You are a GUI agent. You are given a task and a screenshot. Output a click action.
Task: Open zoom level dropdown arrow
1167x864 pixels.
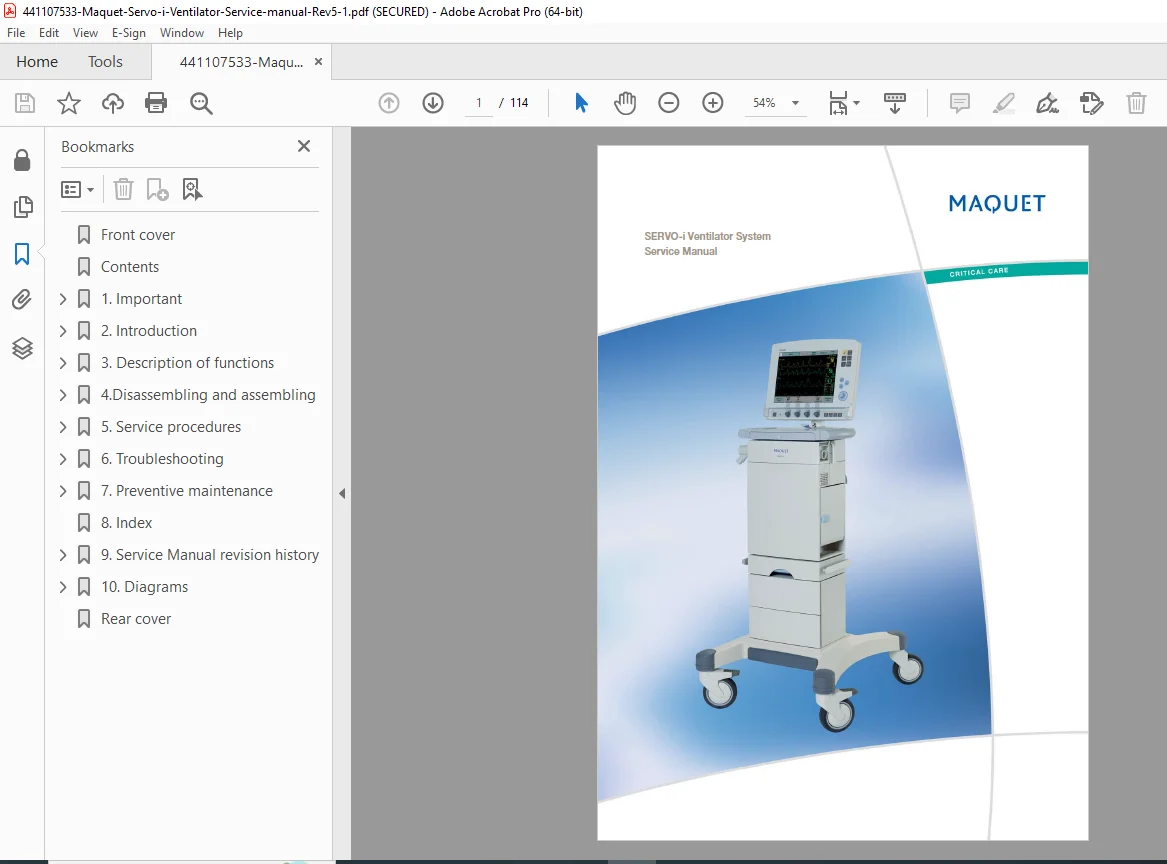(796, 103)
